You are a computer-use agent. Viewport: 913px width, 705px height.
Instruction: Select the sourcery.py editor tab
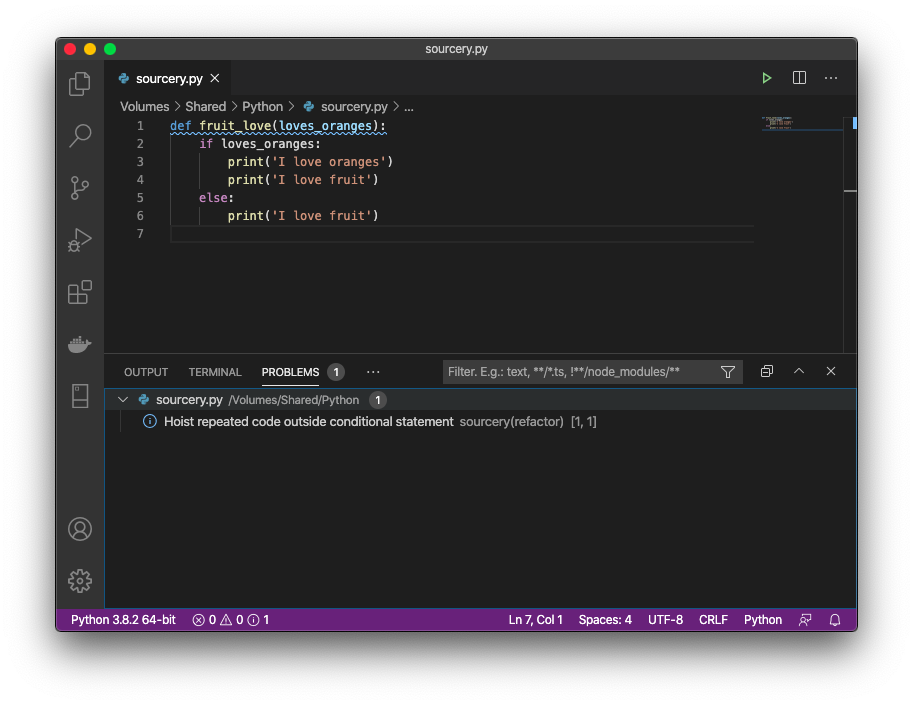coord(168,78)
